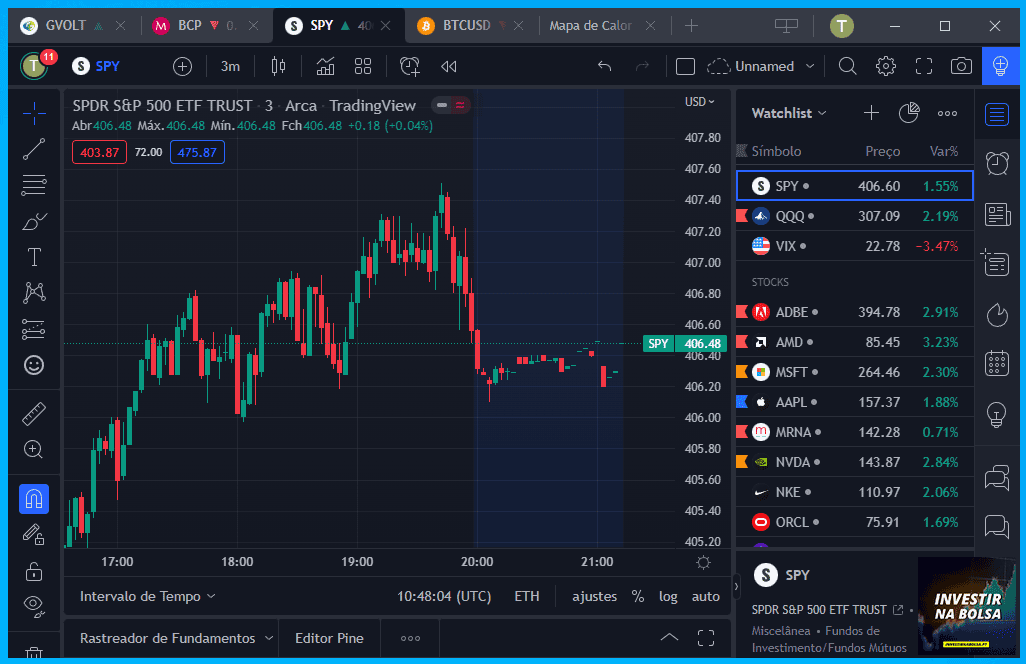Expand the Intervalo de Tempo menu
The width and height of the screenshot is (1026, 664).
[x=147, y=596]
